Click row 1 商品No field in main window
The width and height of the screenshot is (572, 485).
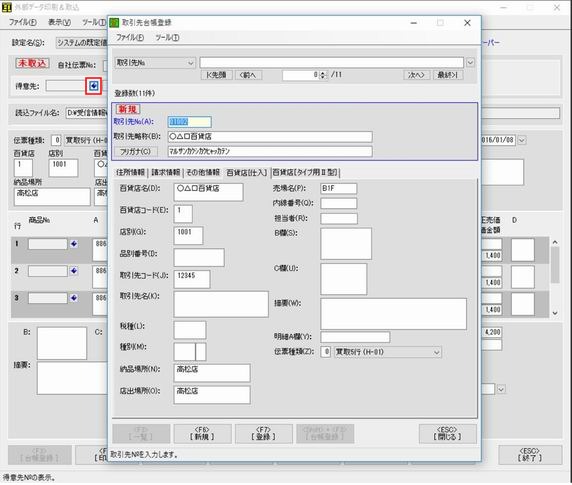48,244
